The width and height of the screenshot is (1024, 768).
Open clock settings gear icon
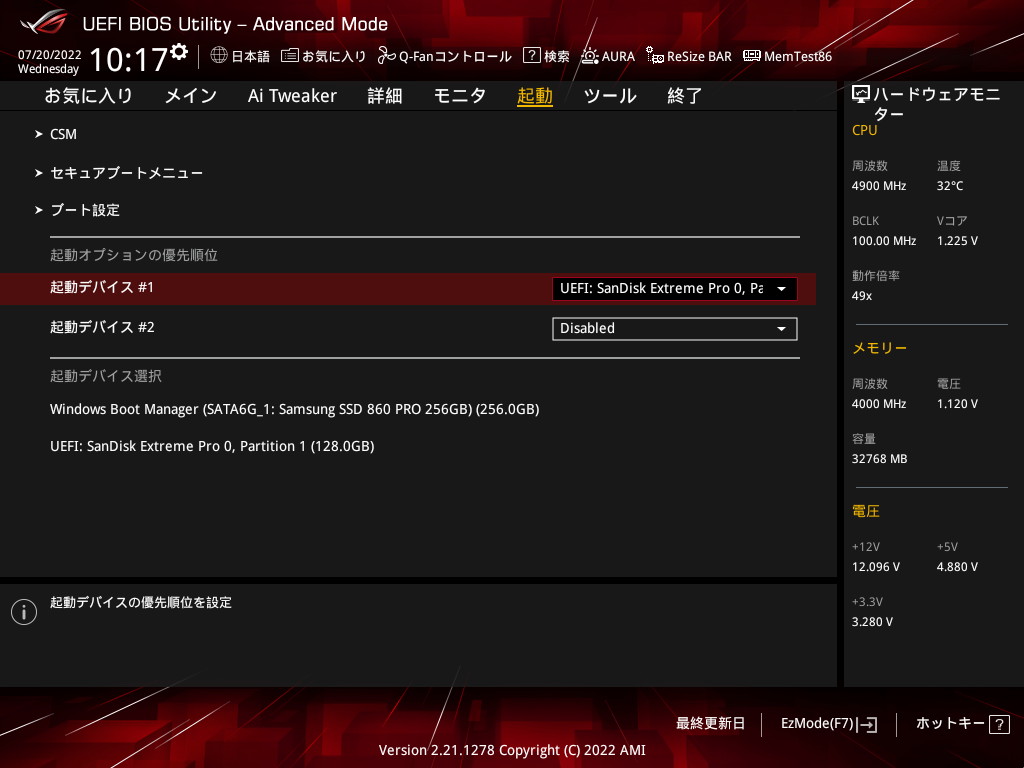(179, 52)
